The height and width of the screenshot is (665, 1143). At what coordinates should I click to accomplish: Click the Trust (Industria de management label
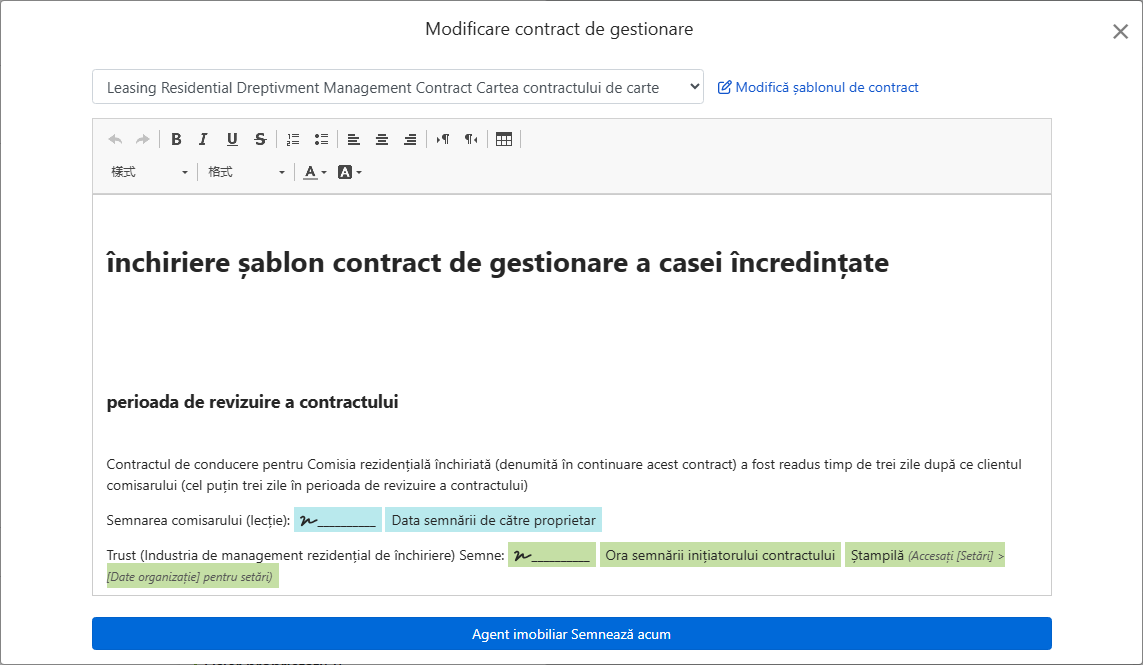[x=305, y=555]
